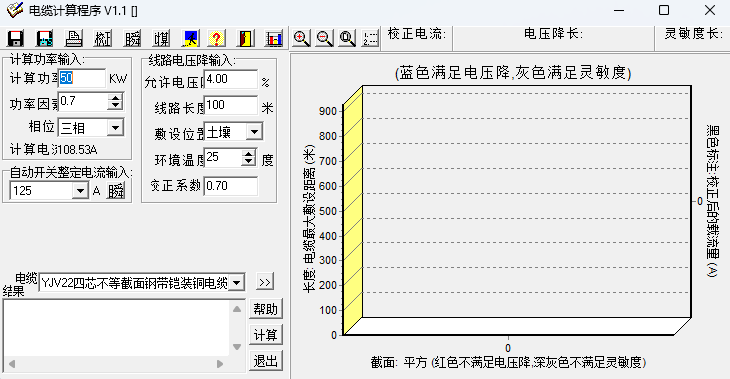Screen dimensions: 730x379
Task: Click the calculated current text 108.53A
Action: pyautogui.click(x=78, y=150)
